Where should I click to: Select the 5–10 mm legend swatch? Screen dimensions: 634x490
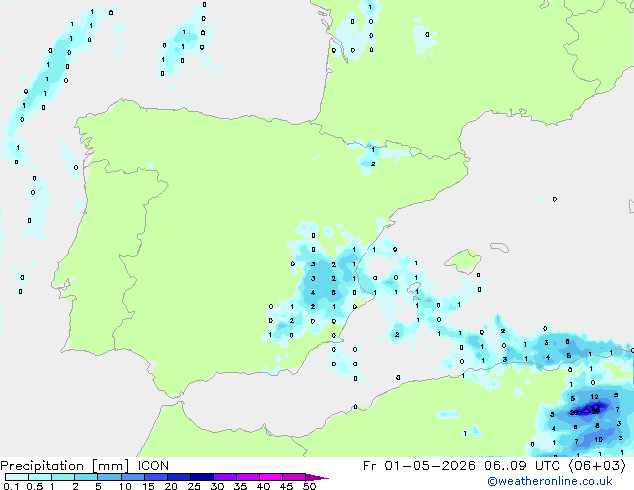pyautogui.click(x=109, y=477)
